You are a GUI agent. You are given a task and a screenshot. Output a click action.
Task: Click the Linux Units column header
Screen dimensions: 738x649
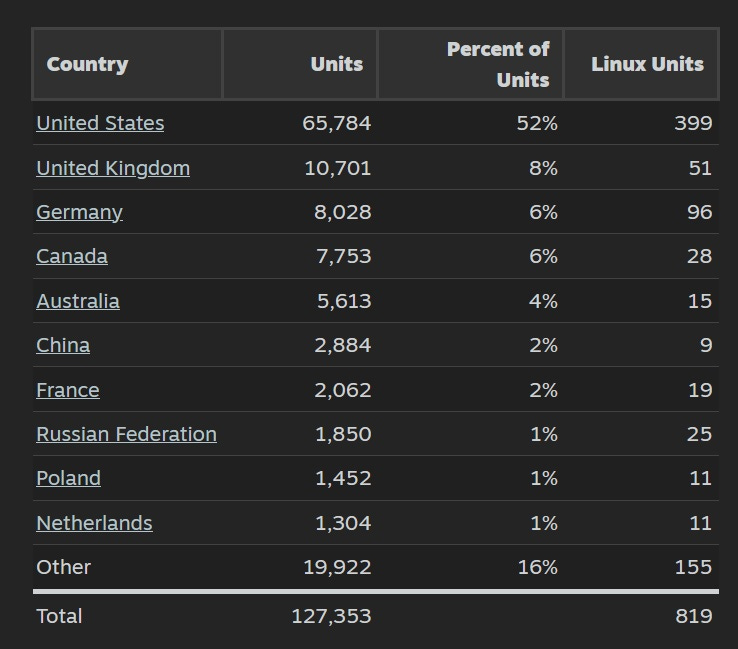[641, 64]
